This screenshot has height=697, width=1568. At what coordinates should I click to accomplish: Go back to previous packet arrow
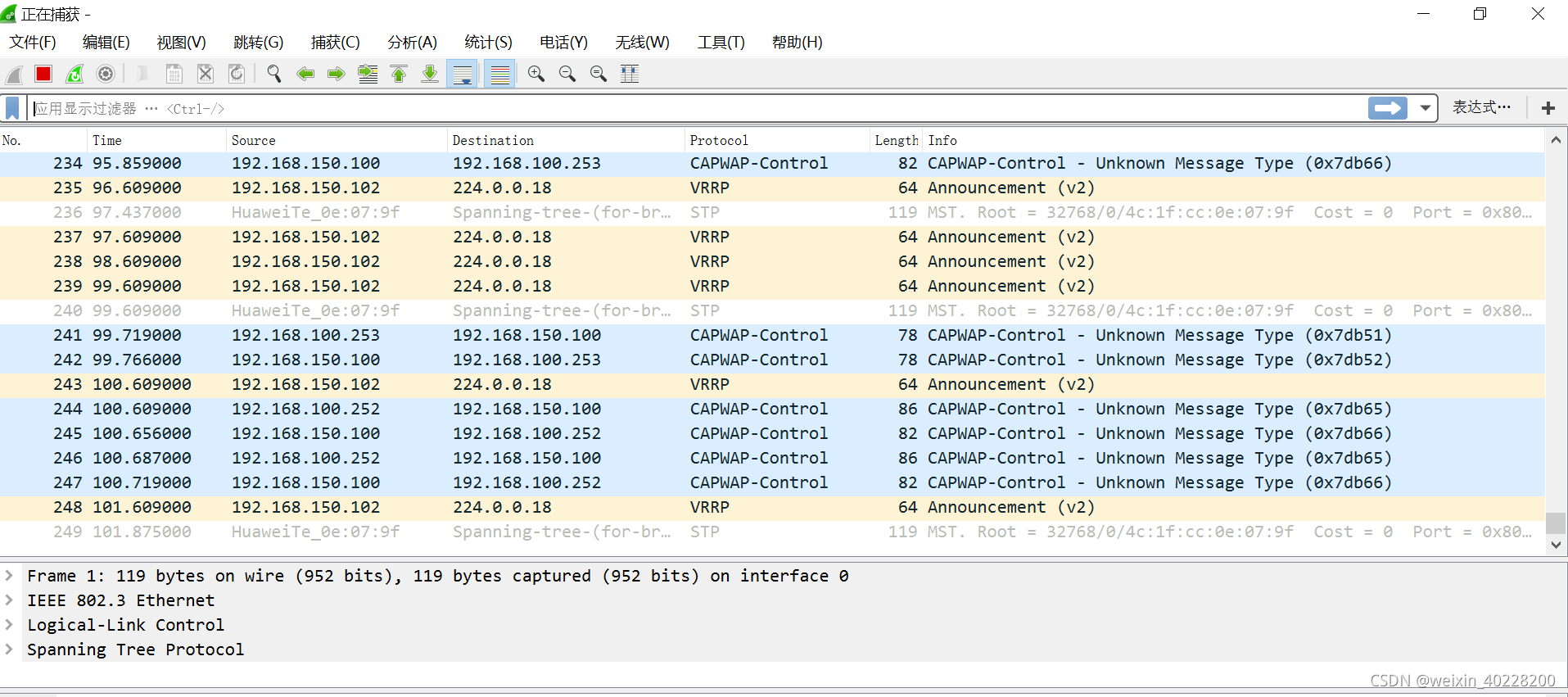[x=305, y=75]
